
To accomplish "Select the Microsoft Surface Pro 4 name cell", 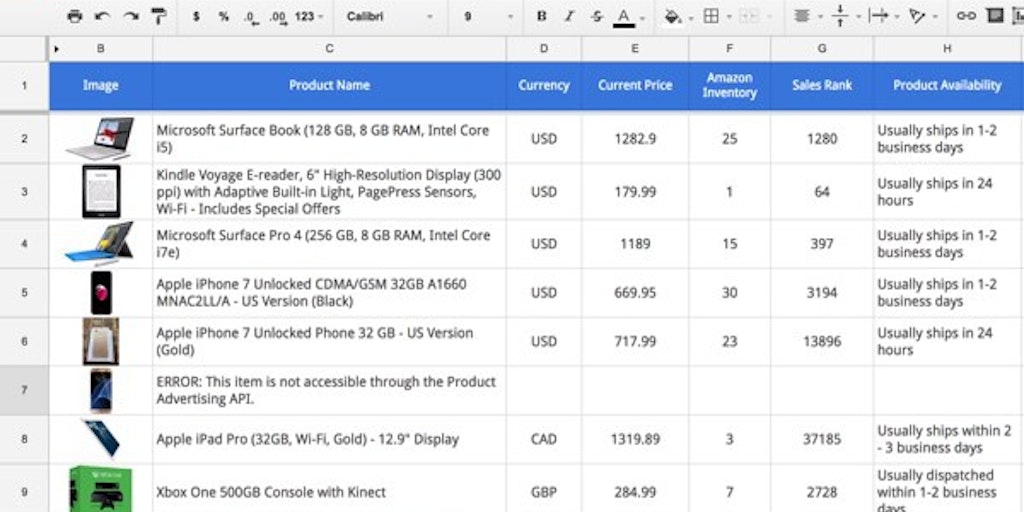I will [x=329, y=244].
